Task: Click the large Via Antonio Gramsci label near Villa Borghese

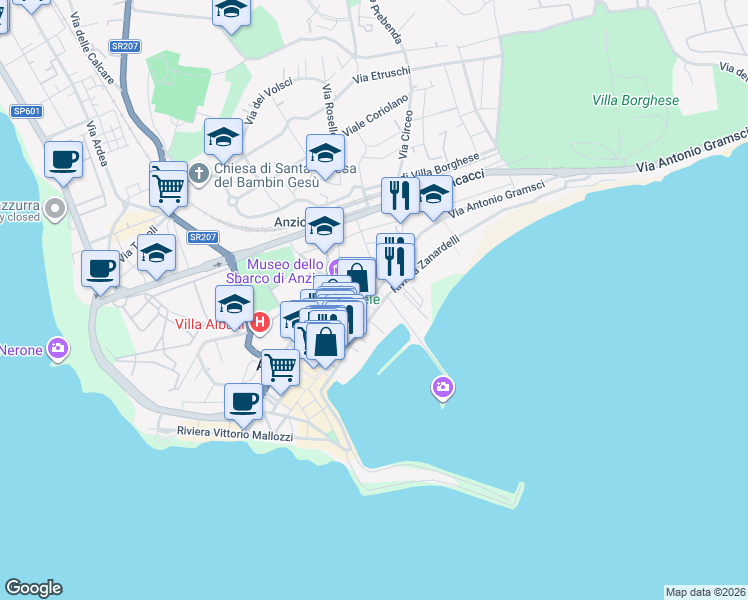Action: [x=693, y=150]
